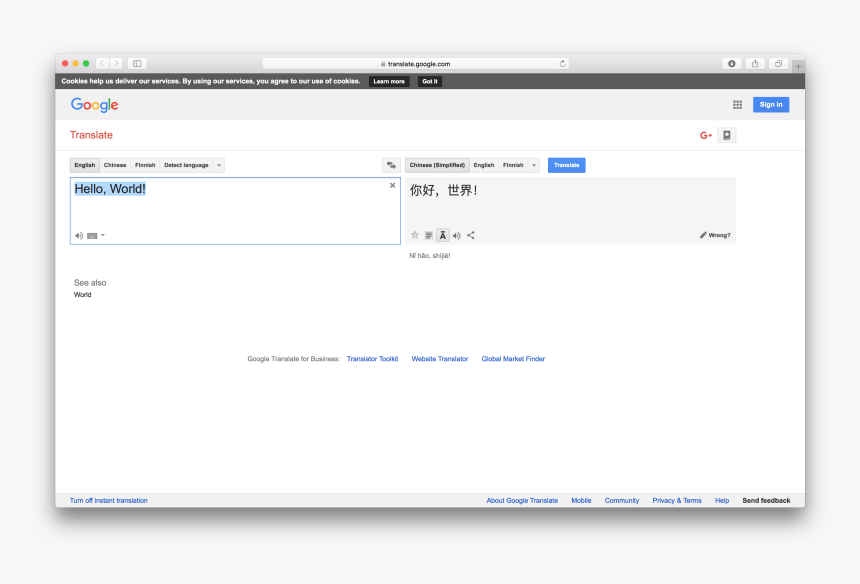
Task: Star the translation to save it
Action: (x=415, y=235)
